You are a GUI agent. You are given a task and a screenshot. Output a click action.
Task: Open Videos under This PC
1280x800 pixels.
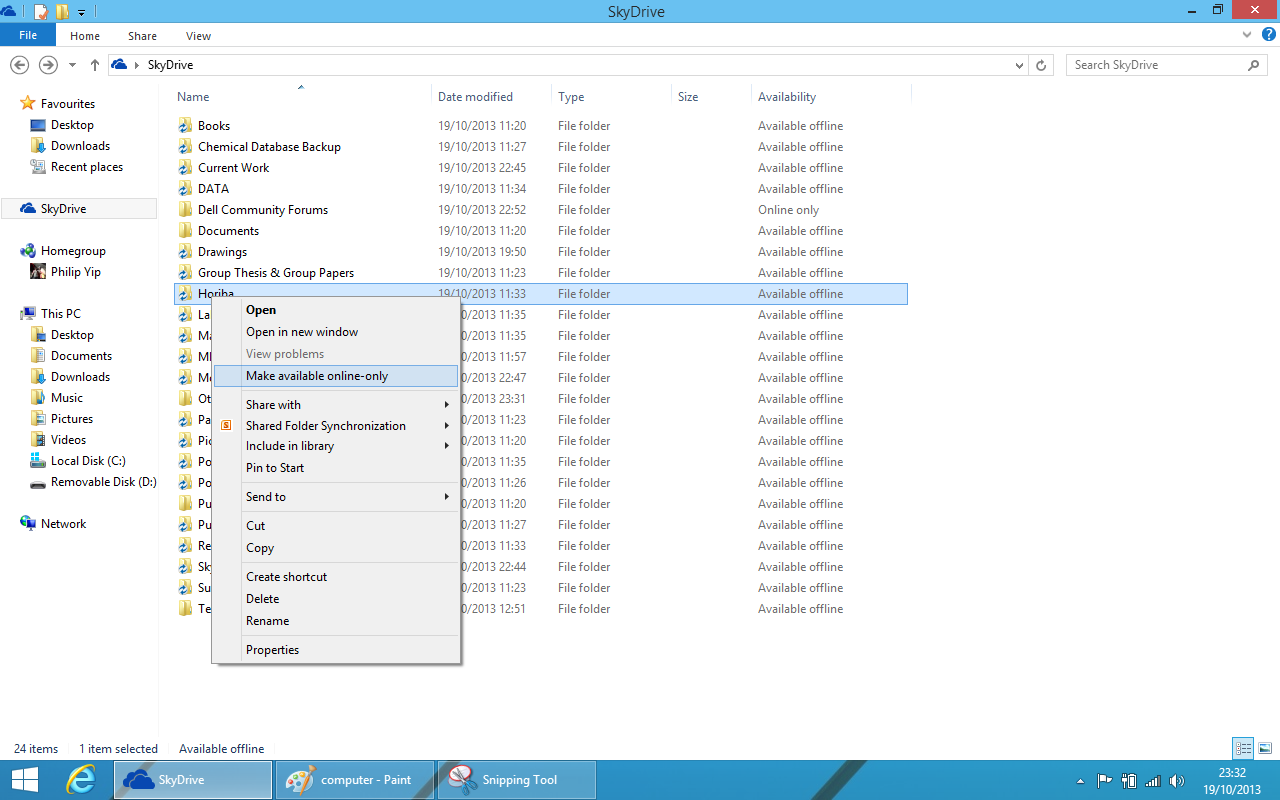68,440
